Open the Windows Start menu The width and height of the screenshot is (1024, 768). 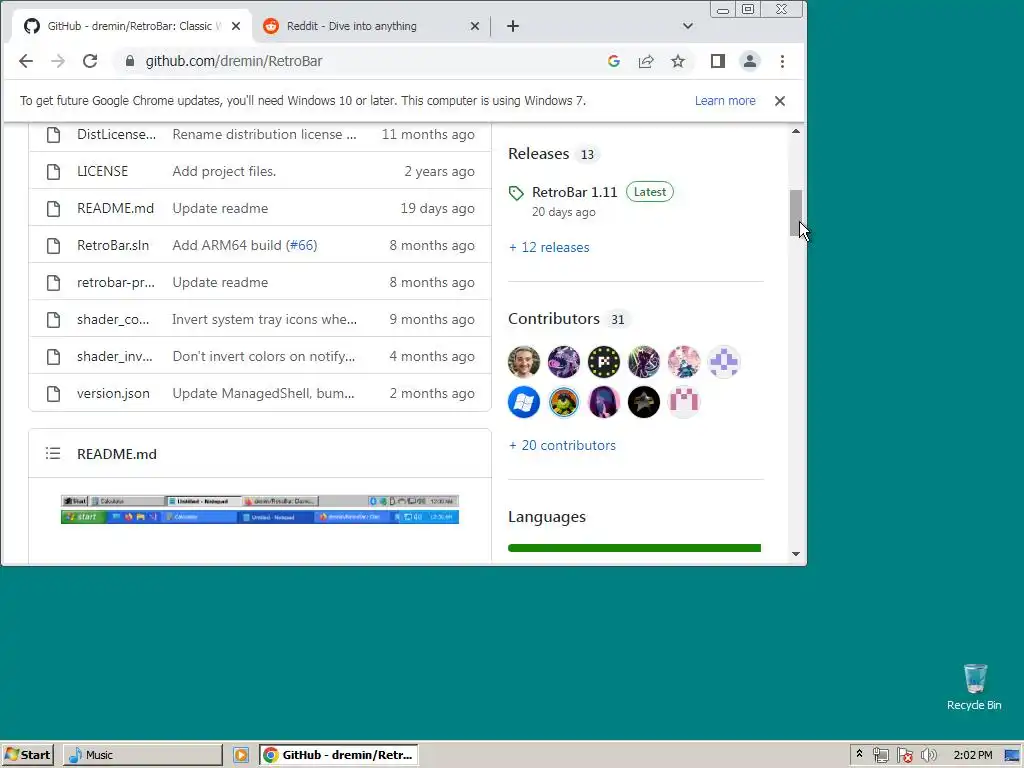[27, 755]
